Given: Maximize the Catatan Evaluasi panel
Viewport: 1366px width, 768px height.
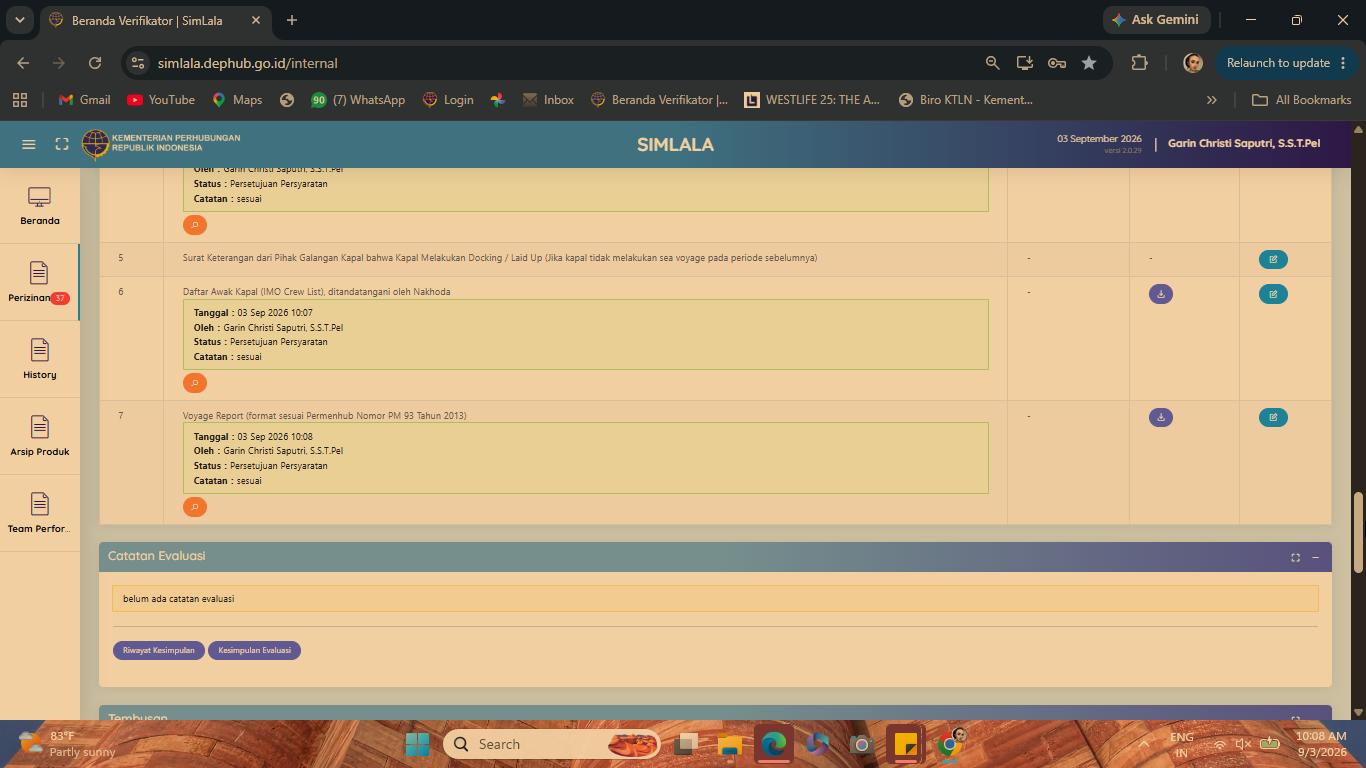Looking at the screenshot, I should pos(1295,557).
